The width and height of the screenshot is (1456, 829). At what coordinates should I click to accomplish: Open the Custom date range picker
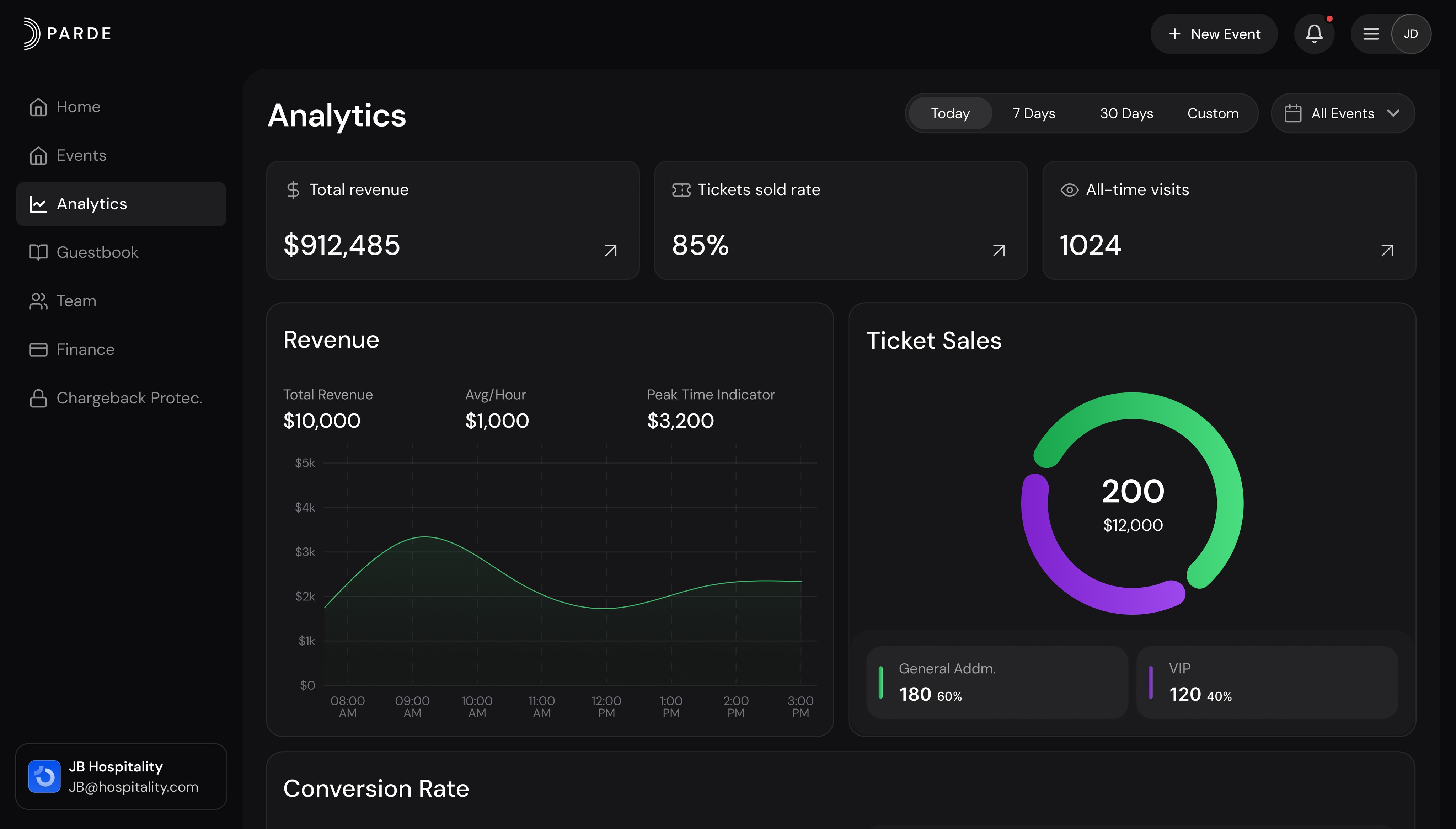coord(1213,113)
